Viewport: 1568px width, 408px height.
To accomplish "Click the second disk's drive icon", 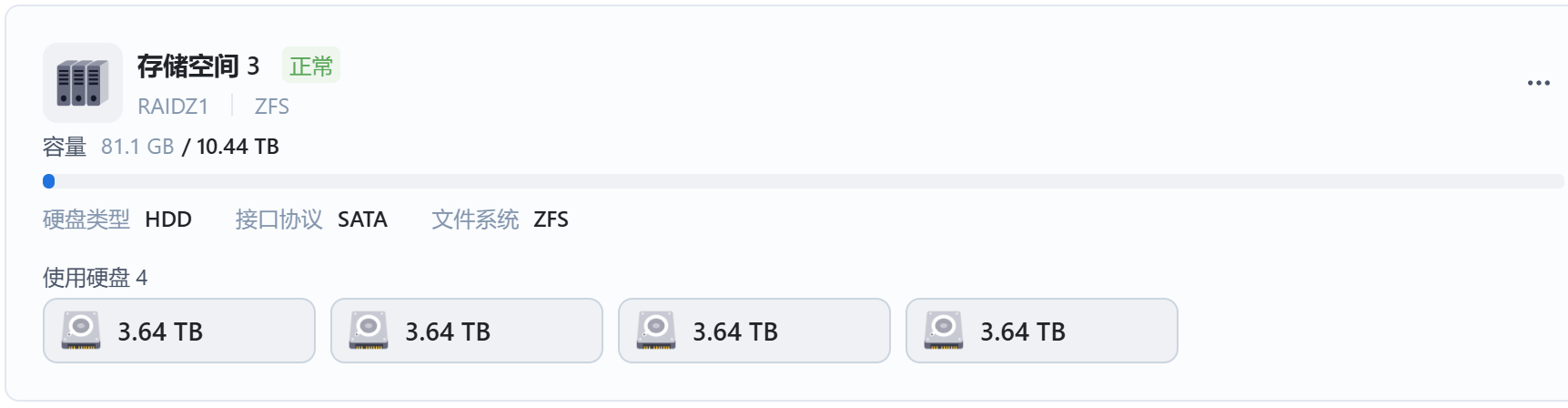I will click(369, 331).
